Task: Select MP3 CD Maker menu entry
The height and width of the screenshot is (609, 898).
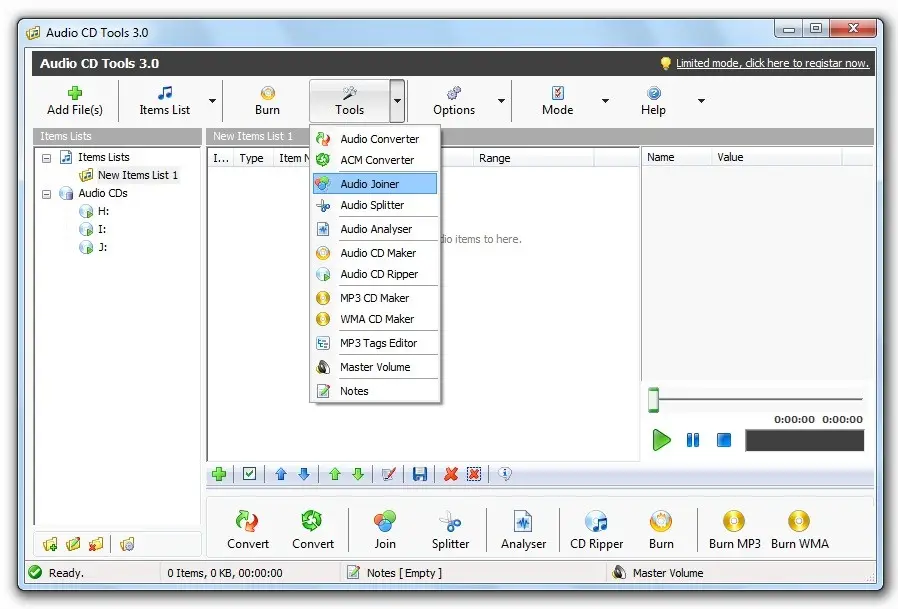Action: (x=375, y=298)
